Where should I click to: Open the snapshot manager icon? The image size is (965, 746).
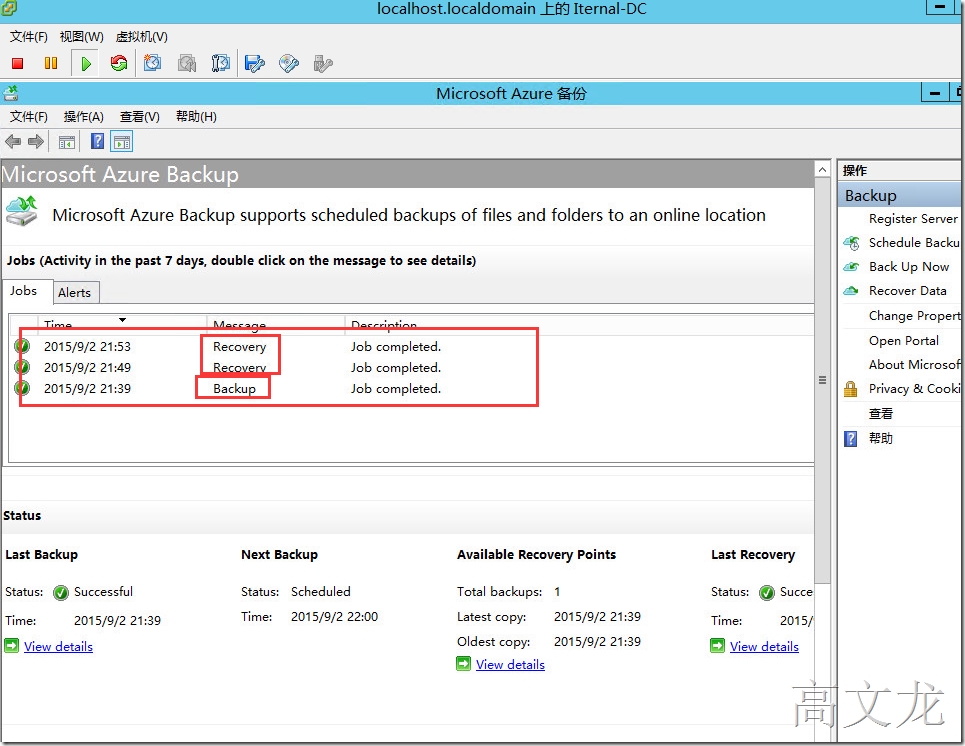(220, 63)
